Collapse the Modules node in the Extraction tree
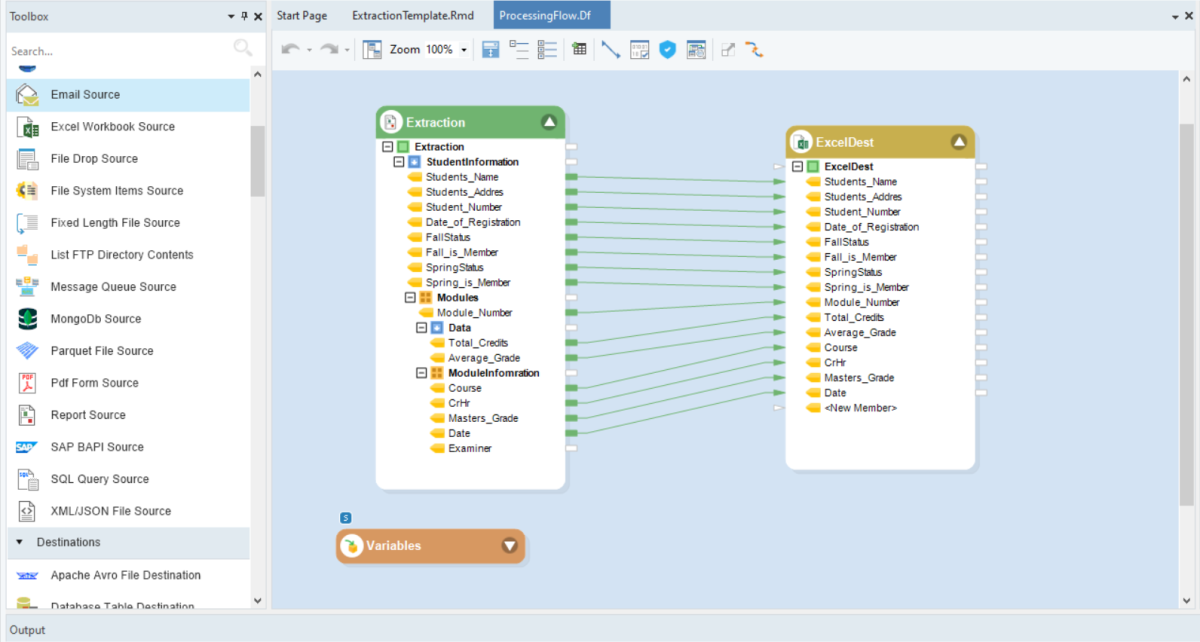1200x642 pixels. point(410,297)
